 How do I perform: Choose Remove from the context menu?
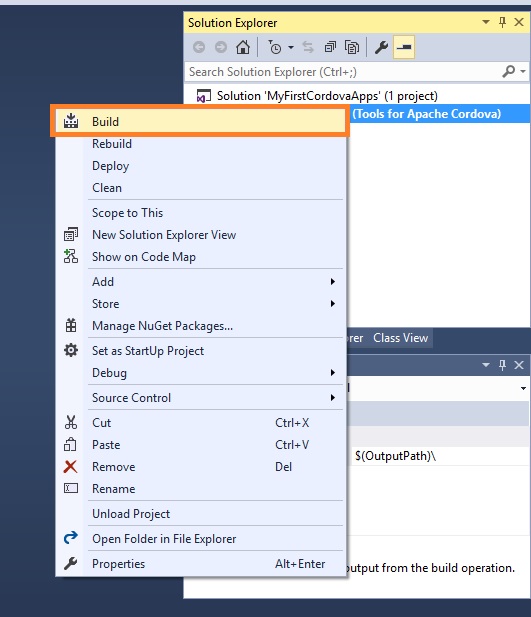coord(200,467)
